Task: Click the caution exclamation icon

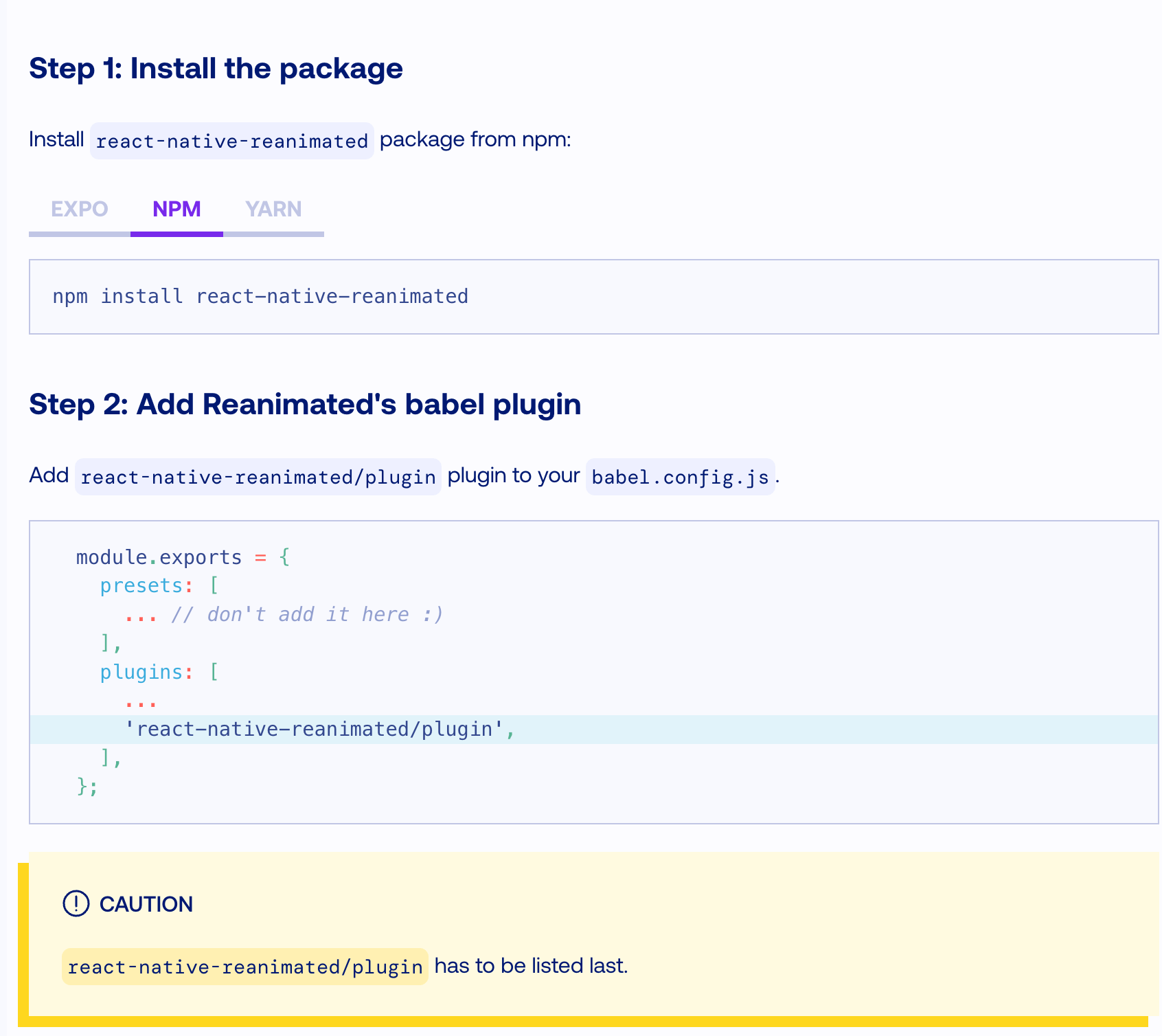Action: (76, 904)
